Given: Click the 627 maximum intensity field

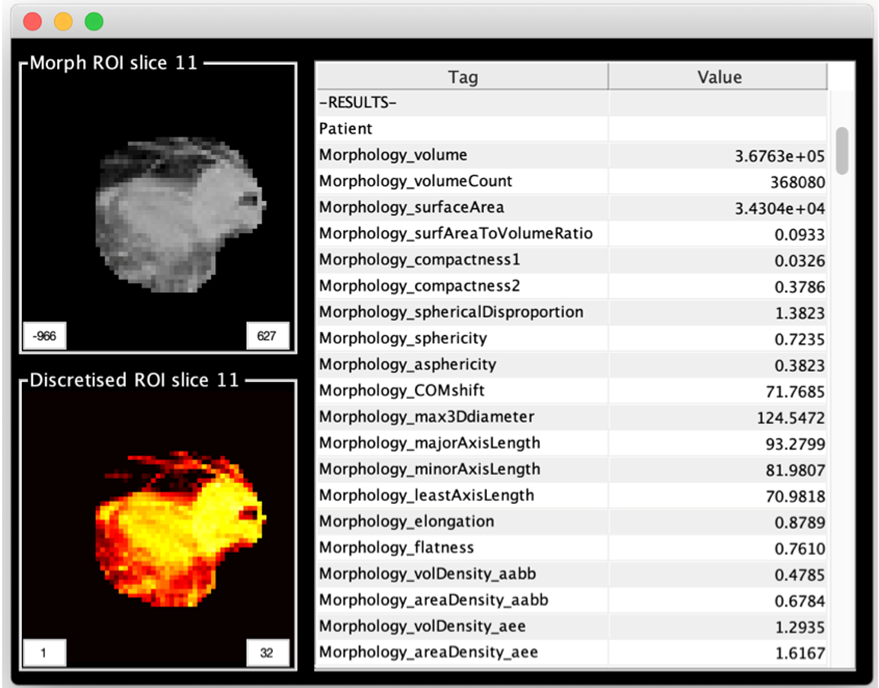Looking at the screenshot, I should 267,336.
